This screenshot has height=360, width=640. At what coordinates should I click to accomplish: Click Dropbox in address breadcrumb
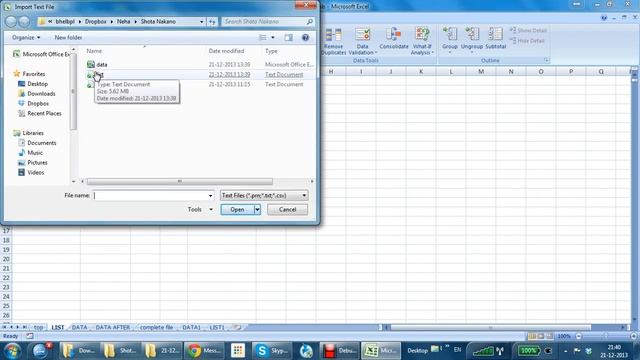point(96,22)
